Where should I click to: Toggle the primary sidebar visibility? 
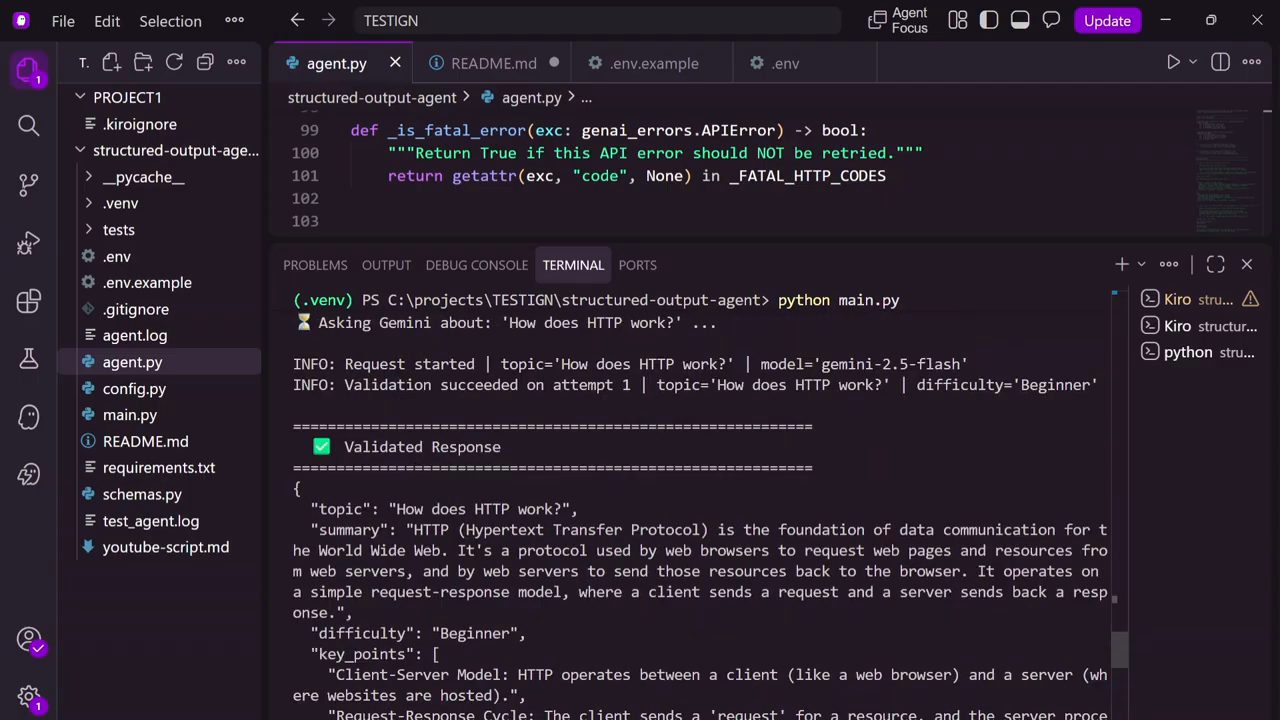pyautogui.click(x=989, y=20)
